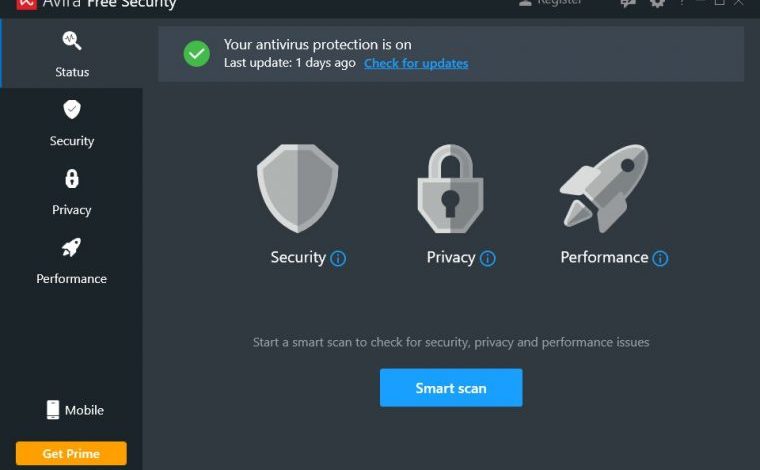Open the Status tab in the sidebar
This screenshot has height=470, width=760.
(72, 53)
